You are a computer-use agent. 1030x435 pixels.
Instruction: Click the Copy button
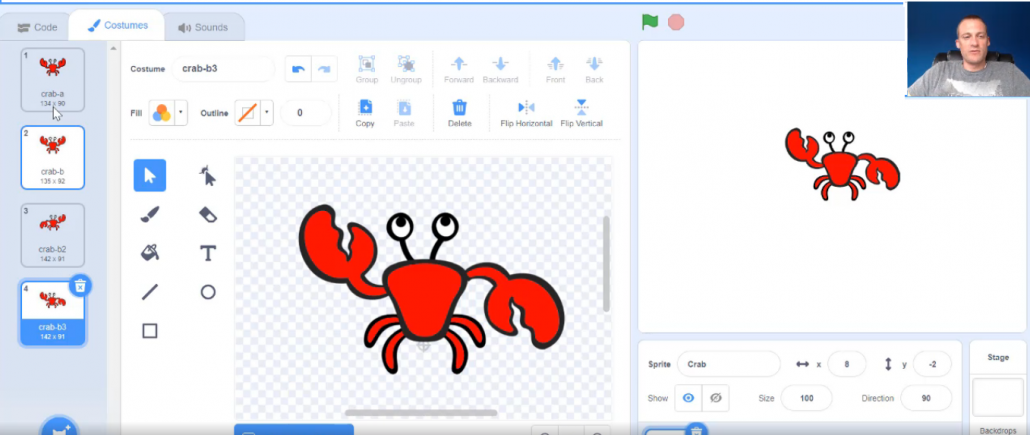[x=365, y=113]
